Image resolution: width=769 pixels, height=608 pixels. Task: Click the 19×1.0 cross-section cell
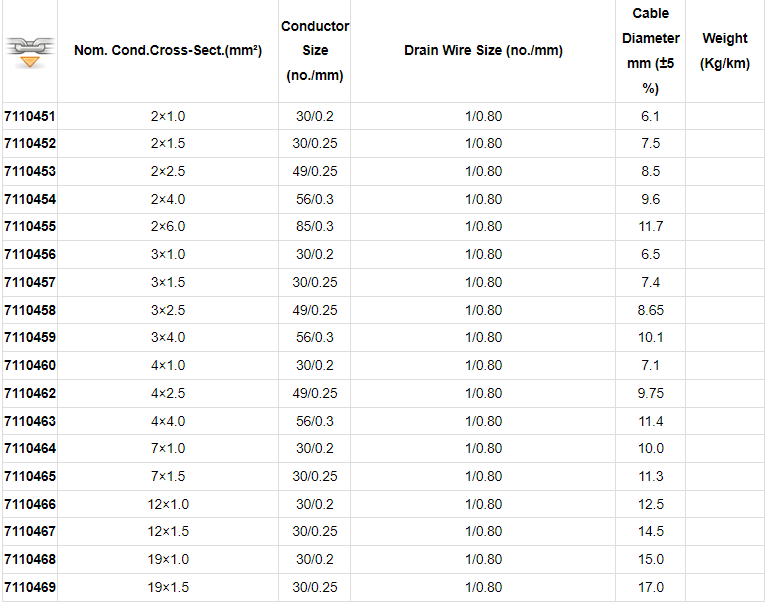168,559
